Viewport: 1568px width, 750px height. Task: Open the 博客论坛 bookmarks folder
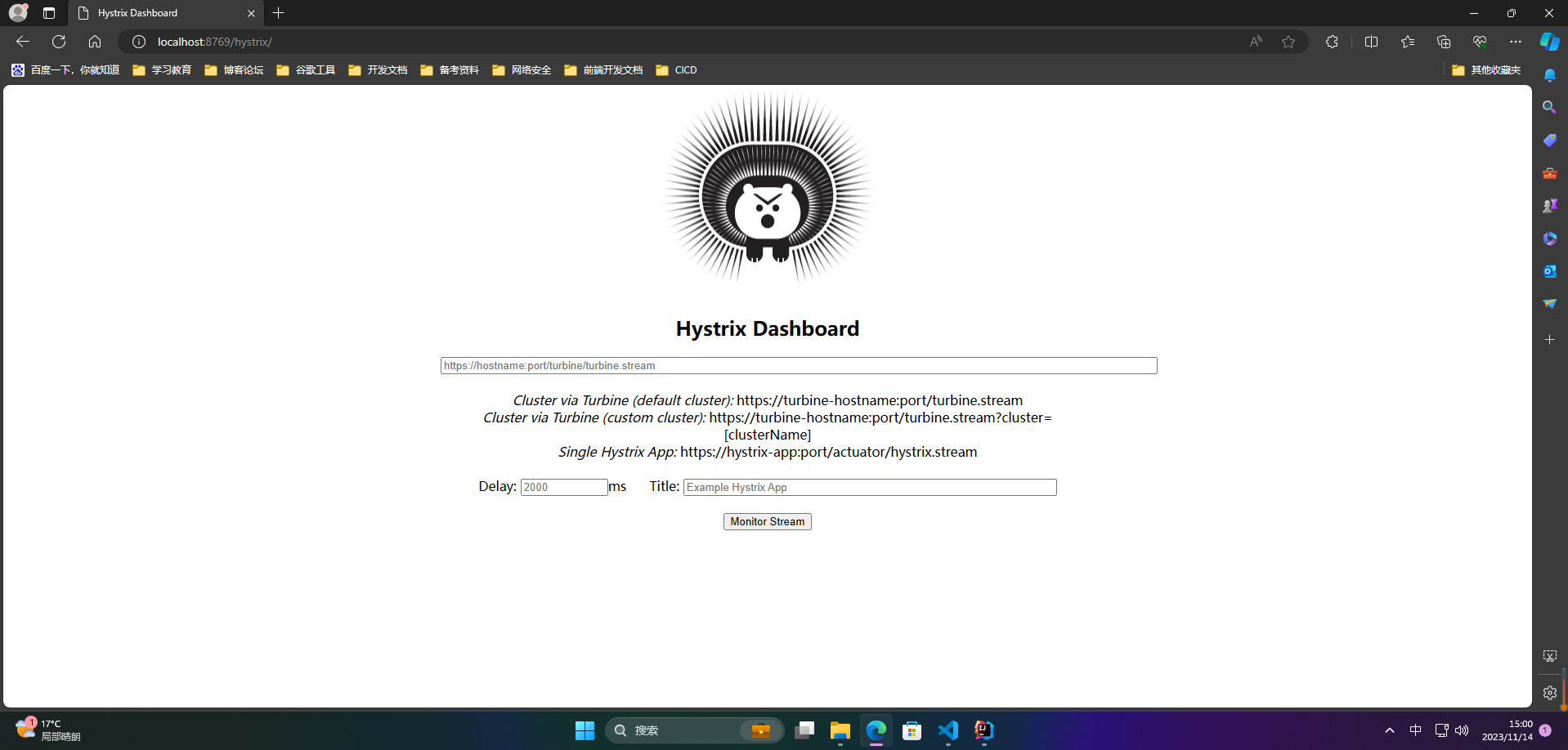pyautogui.click(x=234, y=70)
